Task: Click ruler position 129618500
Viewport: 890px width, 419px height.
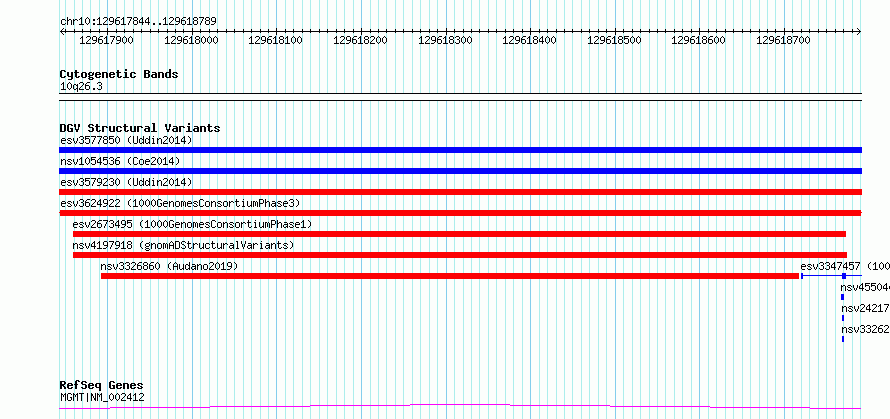Action: tap(615, 40)
